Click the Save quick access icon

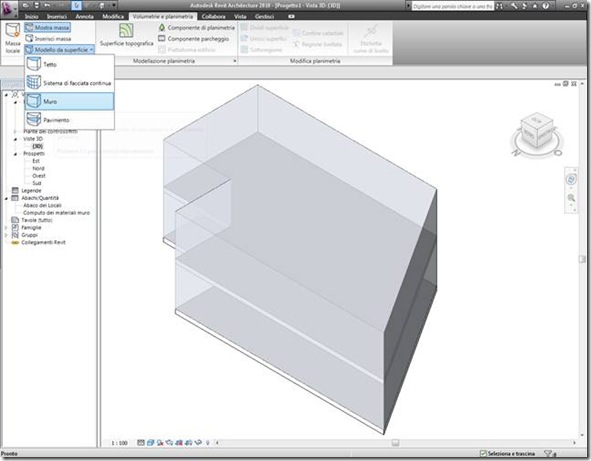point(37,6)
